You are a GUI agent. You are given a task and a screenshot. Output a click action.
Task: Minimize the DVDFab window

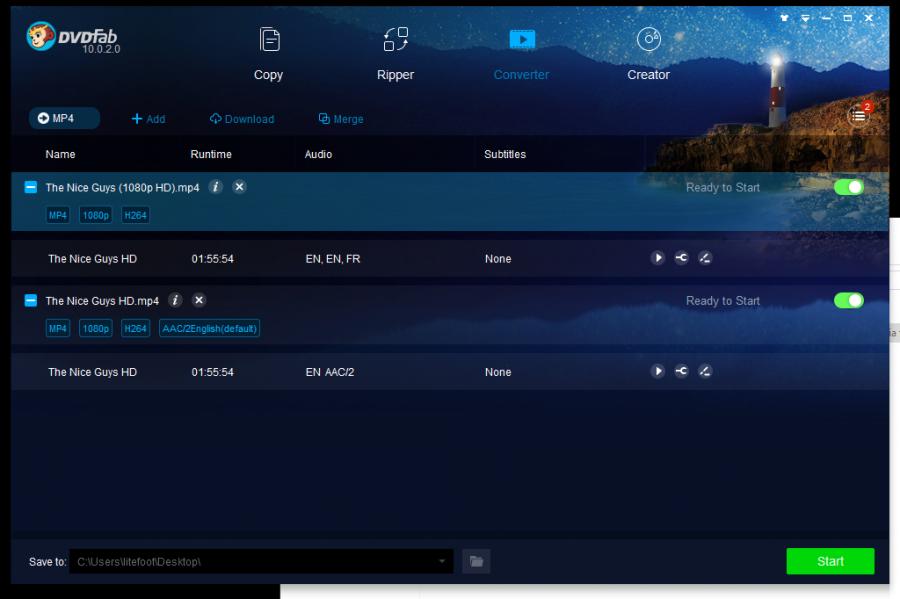point(827,18)
